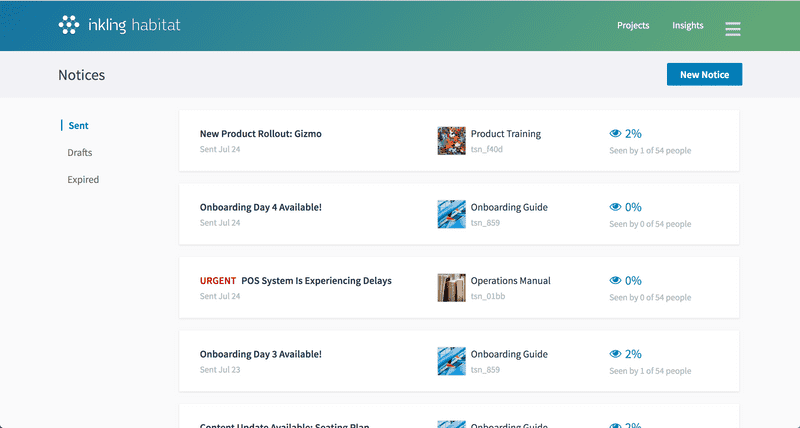
Task: Switch to the Expired tab
Action: (83, 180)
